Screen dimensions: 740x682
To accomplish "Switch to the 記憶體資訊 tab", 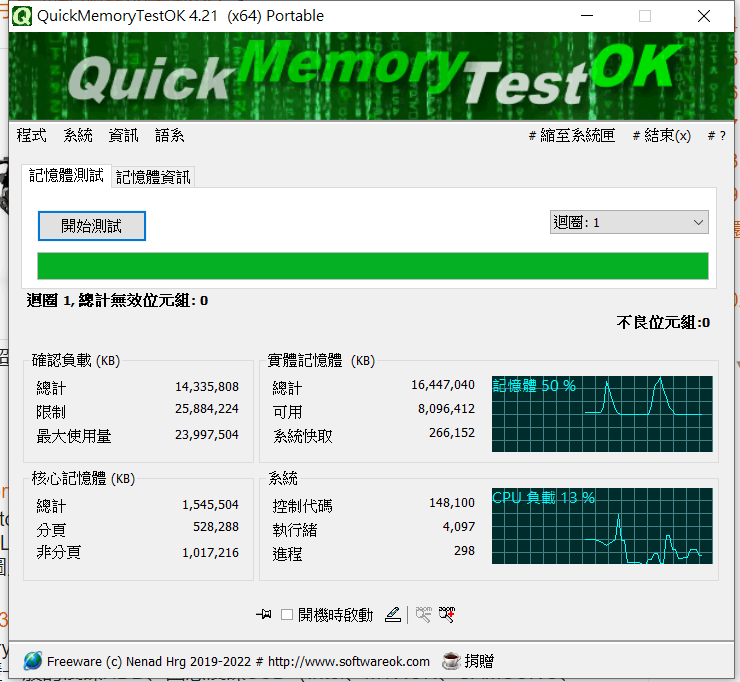I will tap(153, 177).
